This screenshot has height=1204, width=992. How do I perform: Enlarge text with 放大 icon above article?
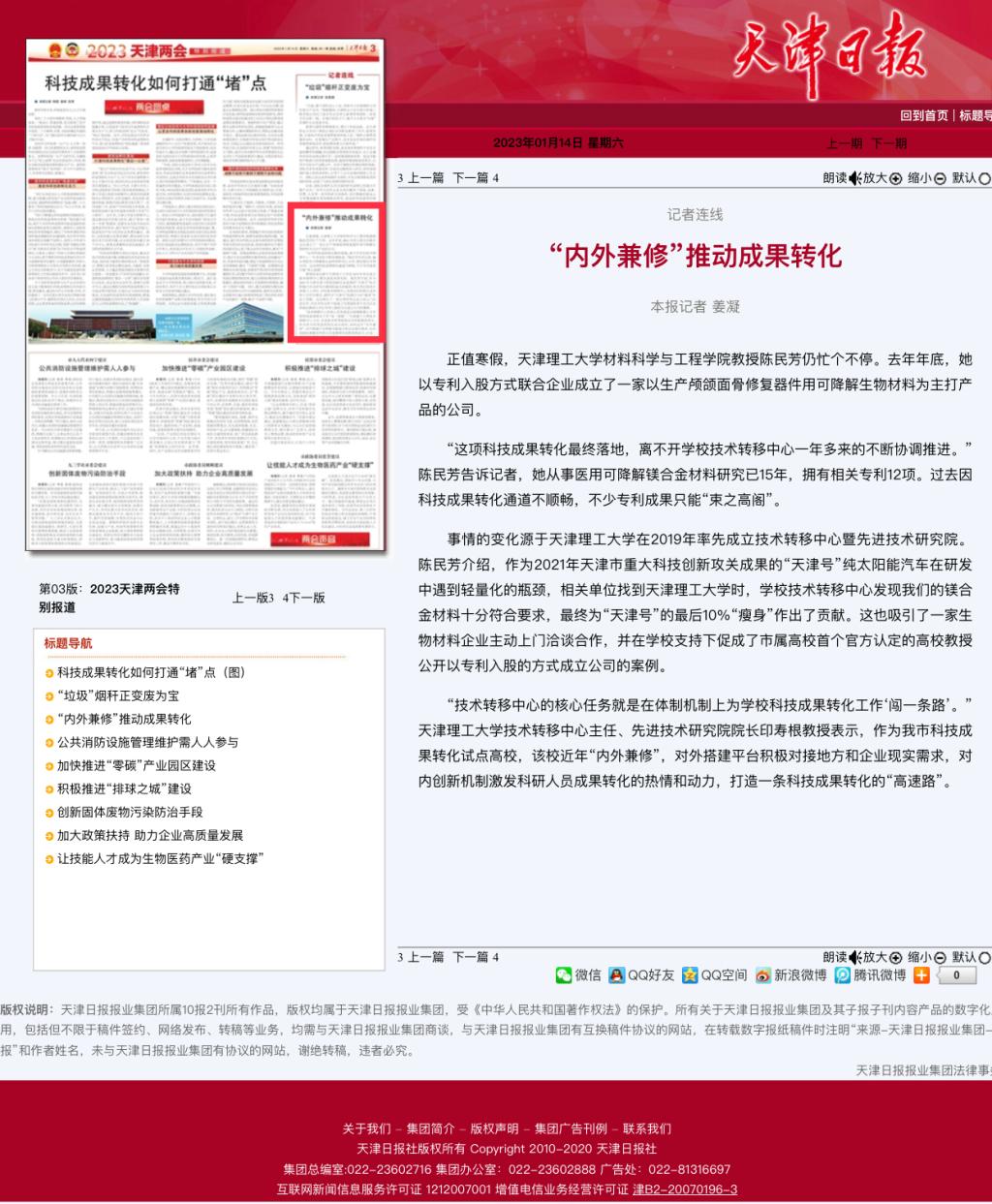click(895, 178)
